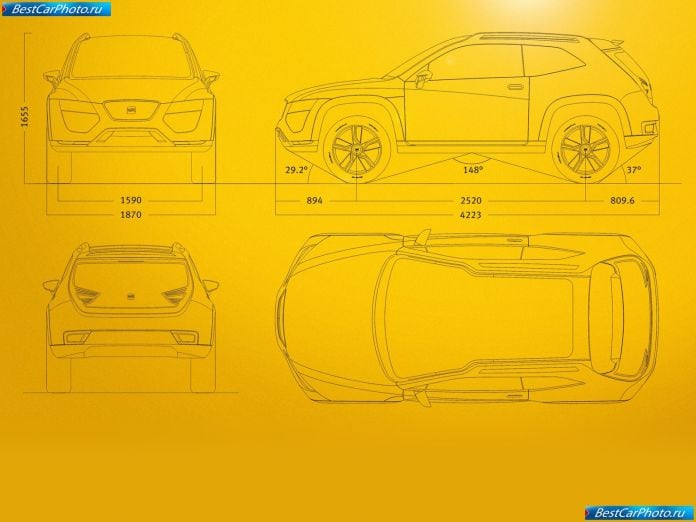Click the track width value "1590"
This screenshot has width=696, height=522.
pyautogui.click(x=131, y=200)
